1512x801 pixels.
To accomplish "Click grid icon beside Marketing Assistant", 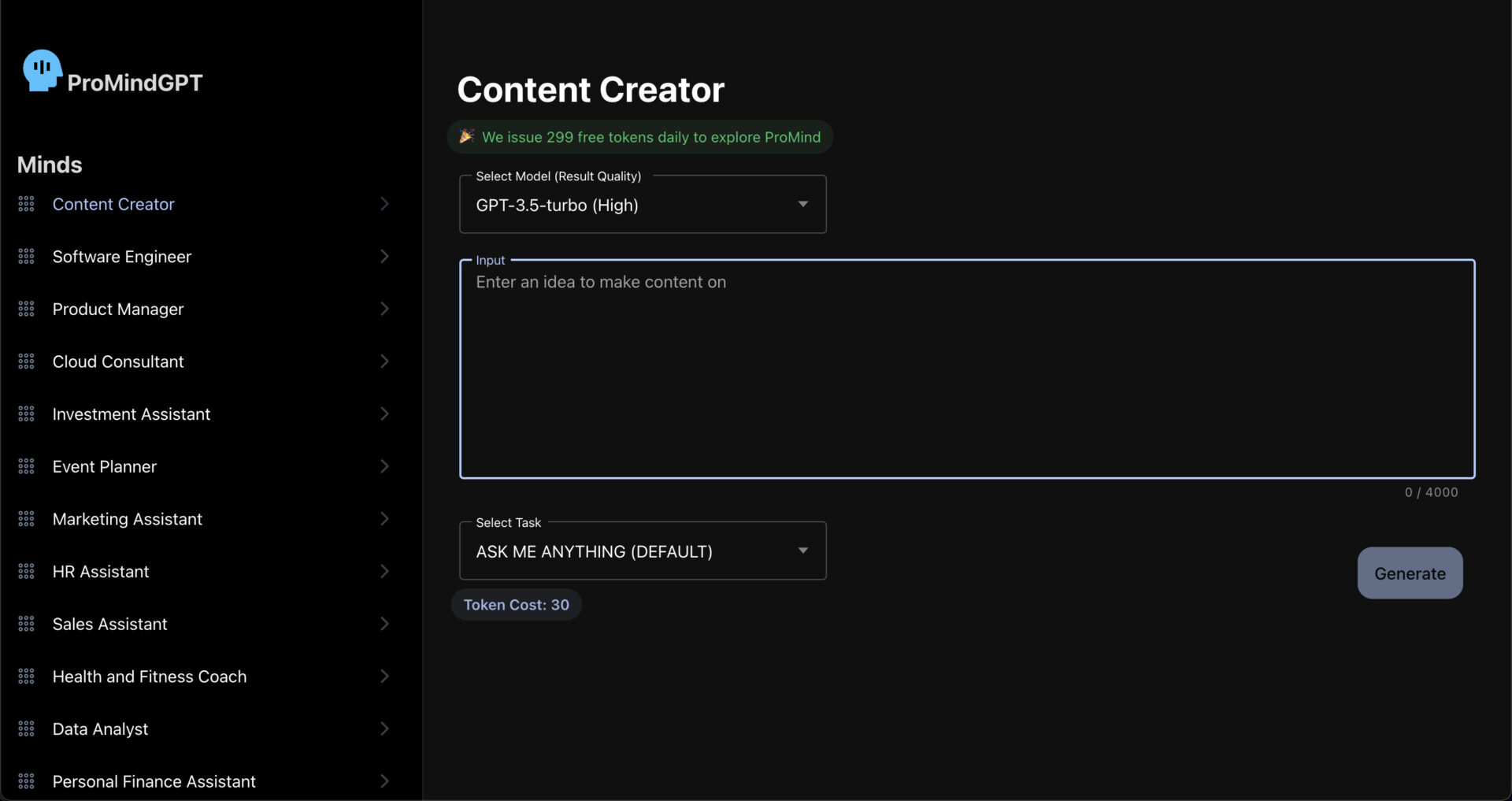I will [x=26, y=519].
